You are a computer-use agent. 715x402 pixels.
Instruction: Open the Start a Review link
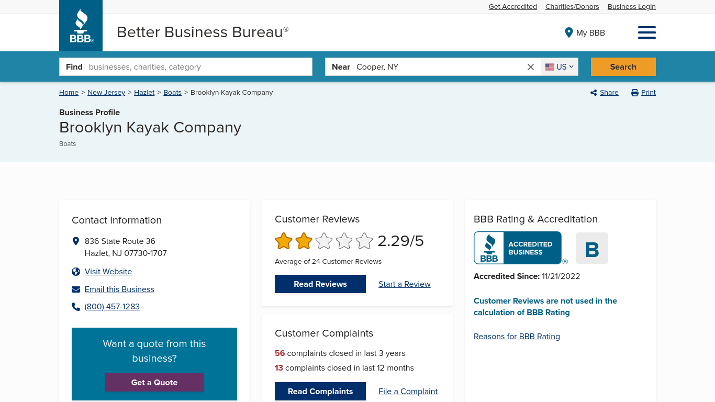[x=404, y=284]
